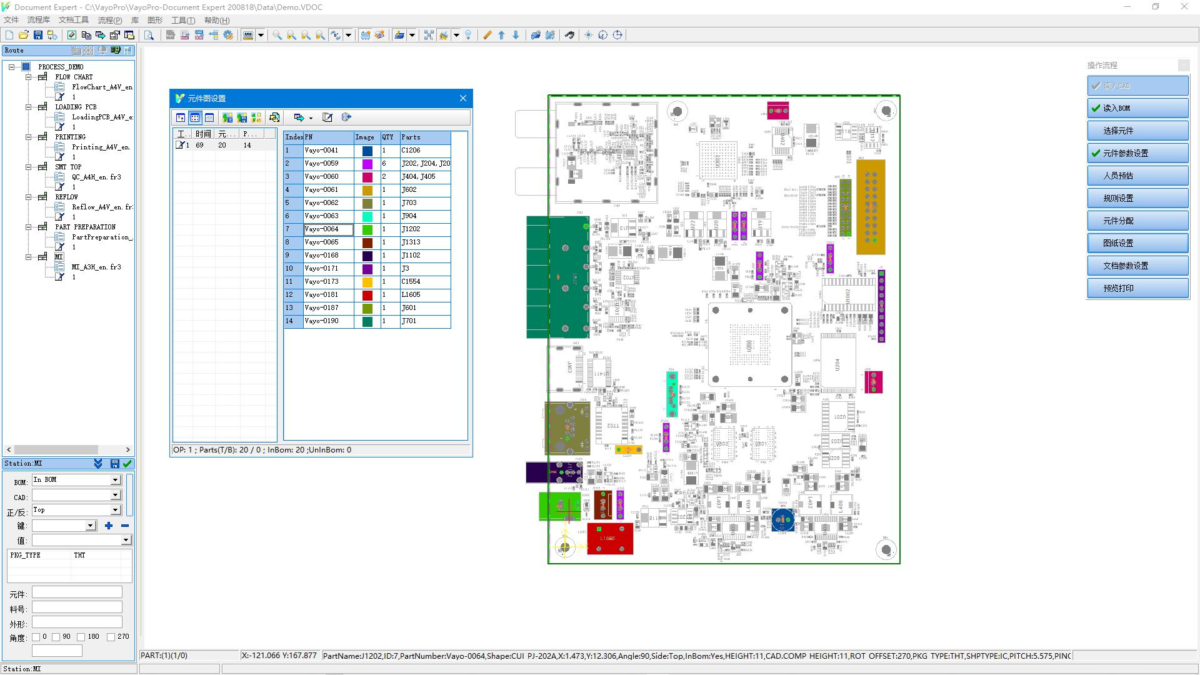Open the 图形 menu
1200x675 pixels.
(x=155, y=20)
